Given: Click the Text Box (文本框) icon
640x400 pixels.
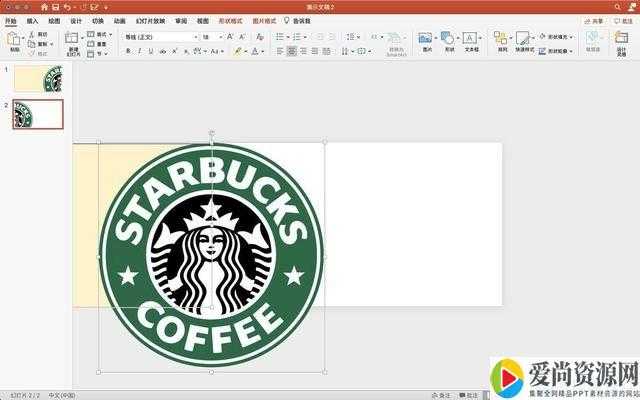Looking at the screenshot, I should (x=470, y=39).
